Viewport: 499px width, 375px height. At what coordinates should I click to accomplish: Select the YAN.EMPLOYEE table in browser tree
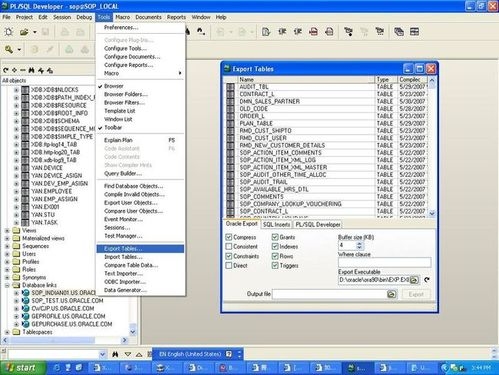click(x=52, y=191)
